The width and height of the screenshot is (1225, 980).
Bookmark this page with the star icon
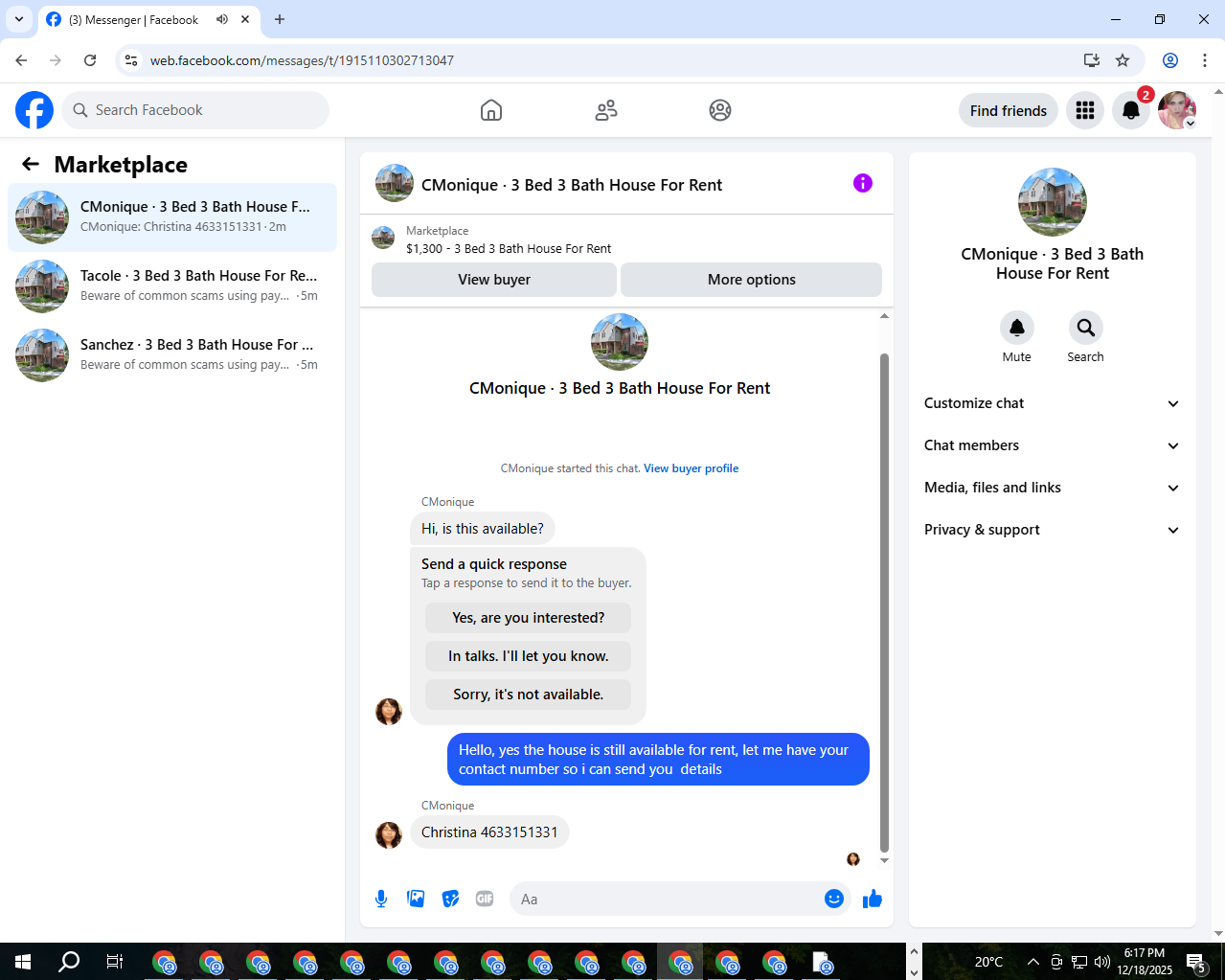[1123, 60]
